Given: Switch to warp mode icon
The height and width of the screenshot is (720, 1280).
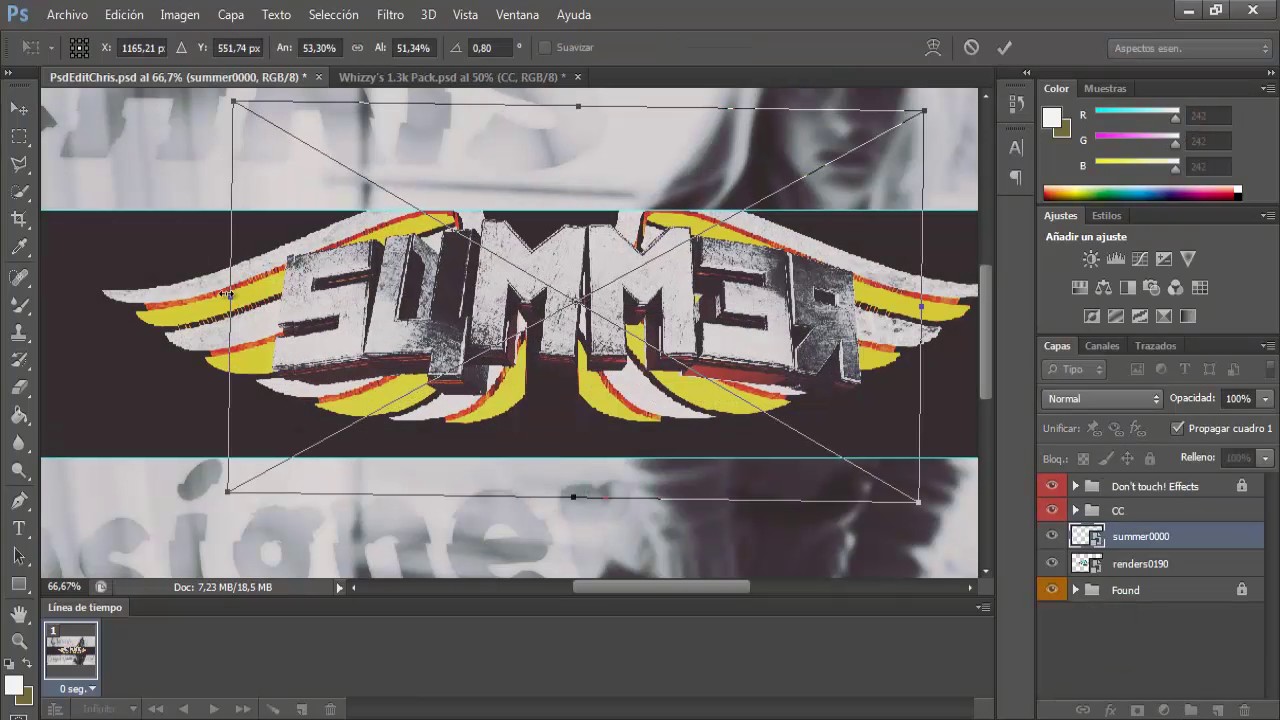Looking at the screenshot, I should pos(934,47).
